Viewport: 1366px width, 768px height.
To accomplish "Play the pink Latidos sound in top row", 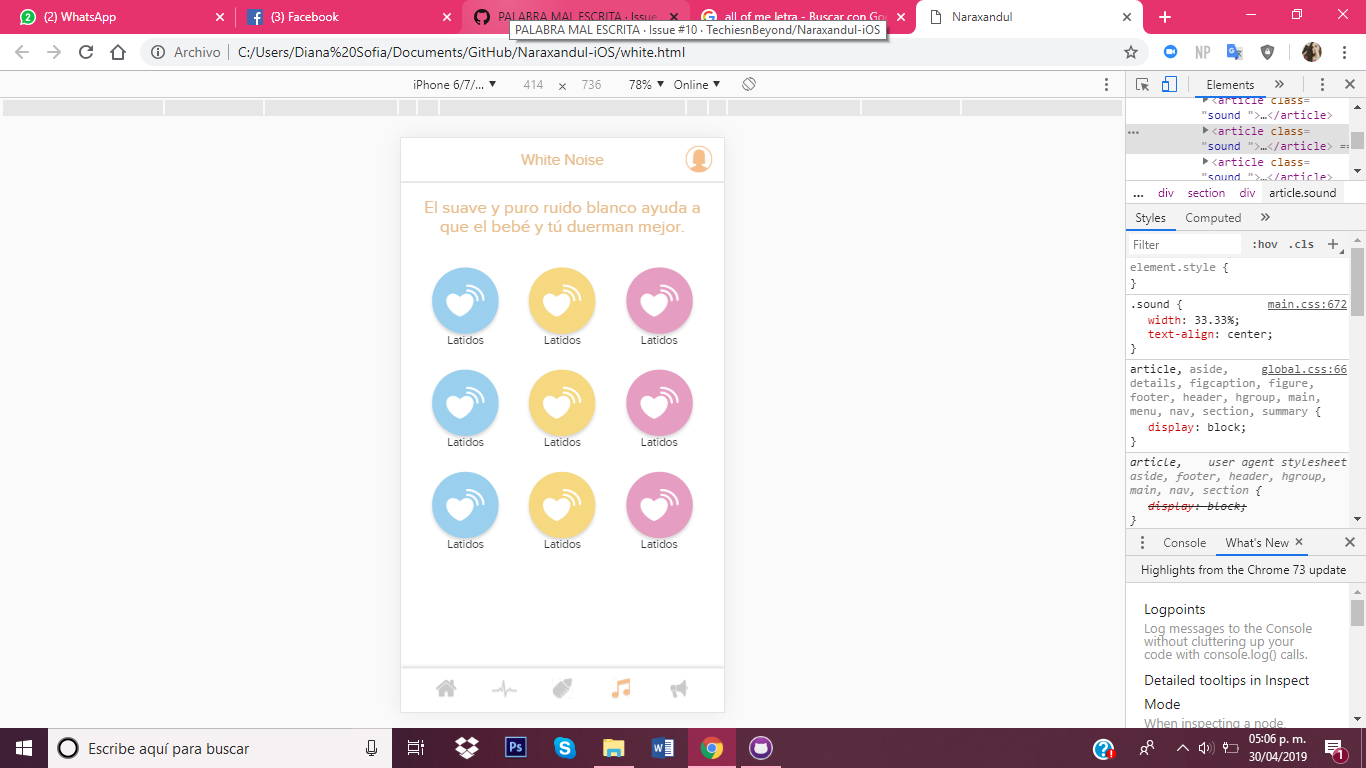I will [x=659, y=300].
